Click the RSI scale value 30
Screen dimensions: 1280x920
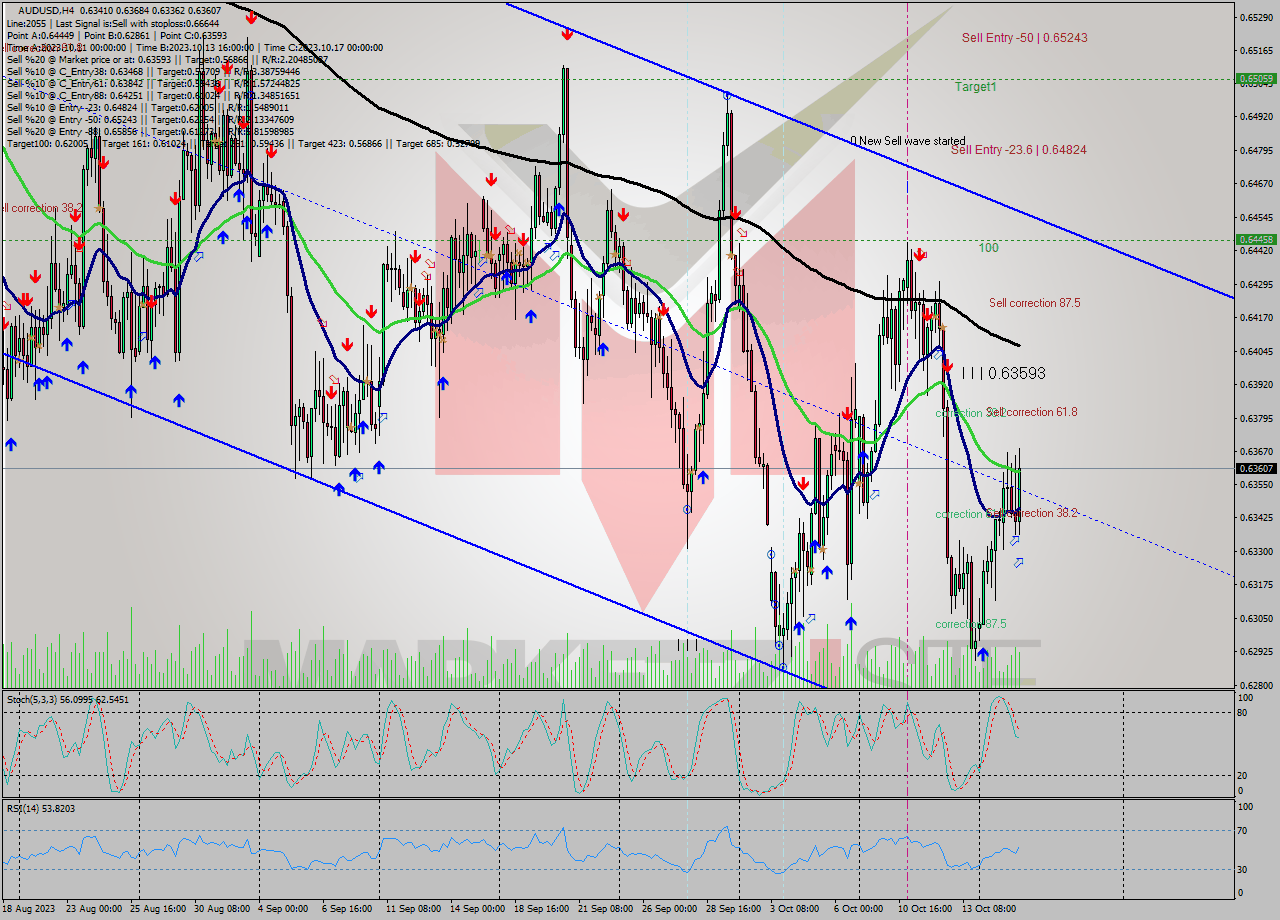coord(1241,868)
